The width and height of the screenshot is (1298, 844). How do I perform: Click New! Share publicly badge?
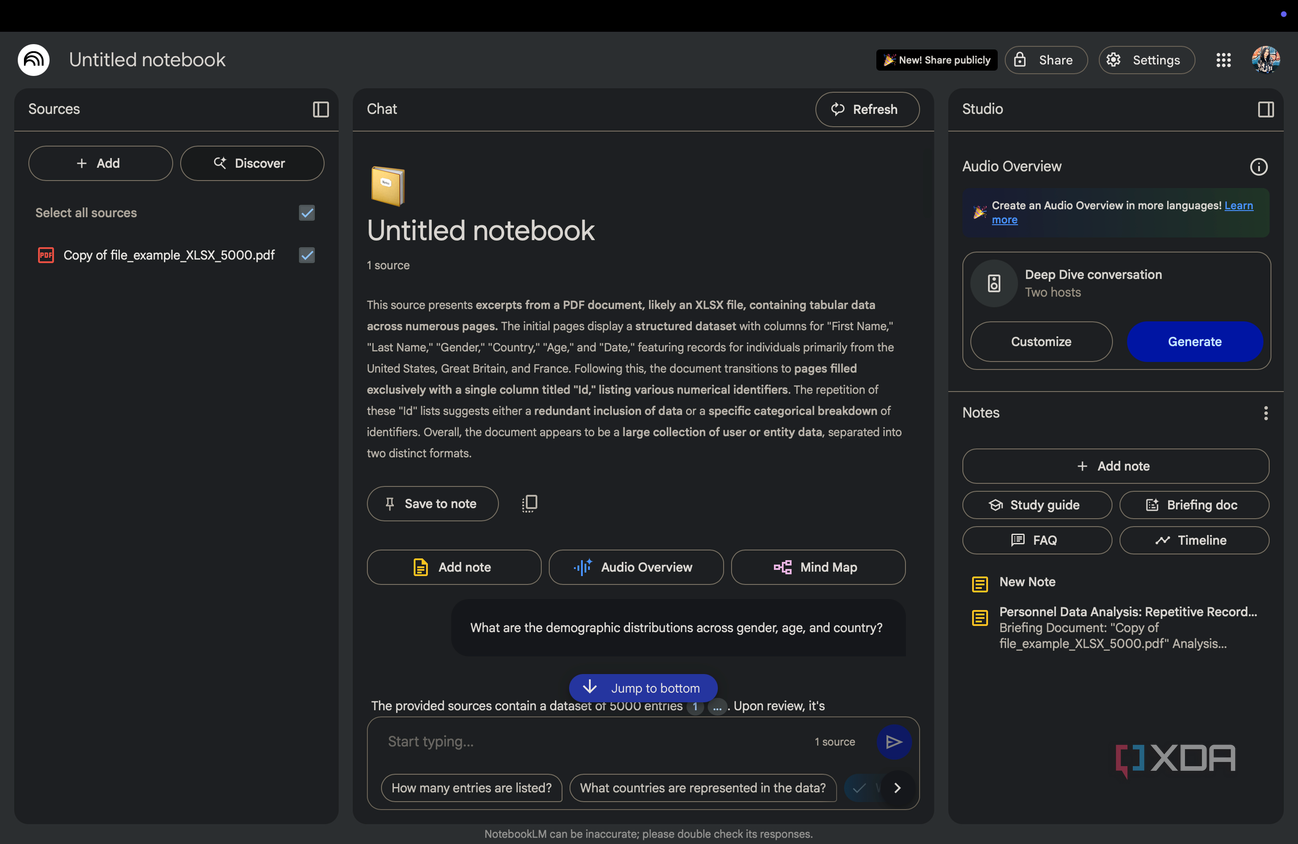click(937, 60)
